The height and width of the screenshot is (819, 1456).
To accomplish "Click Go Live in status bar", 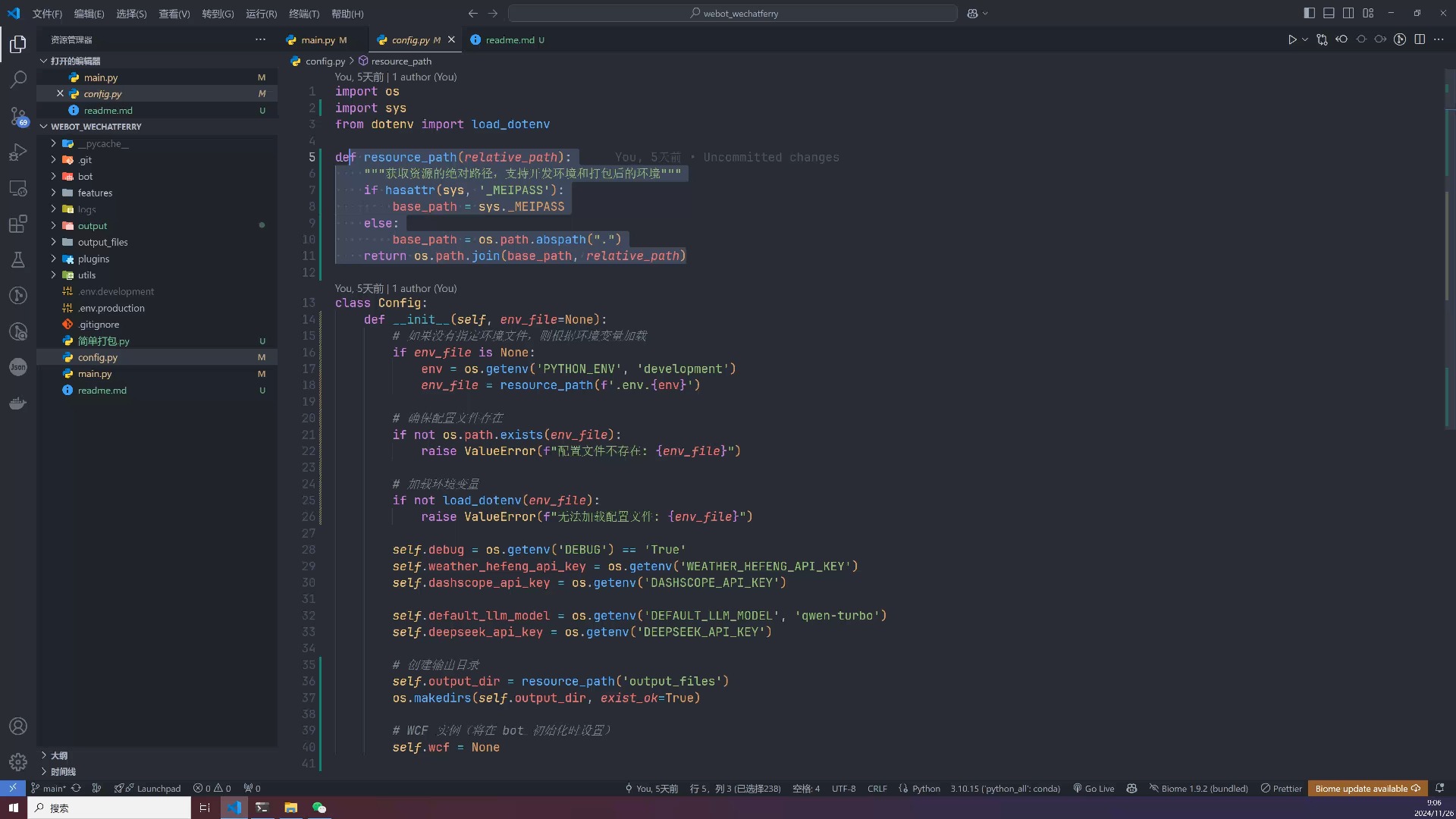I will (1094, 789).
